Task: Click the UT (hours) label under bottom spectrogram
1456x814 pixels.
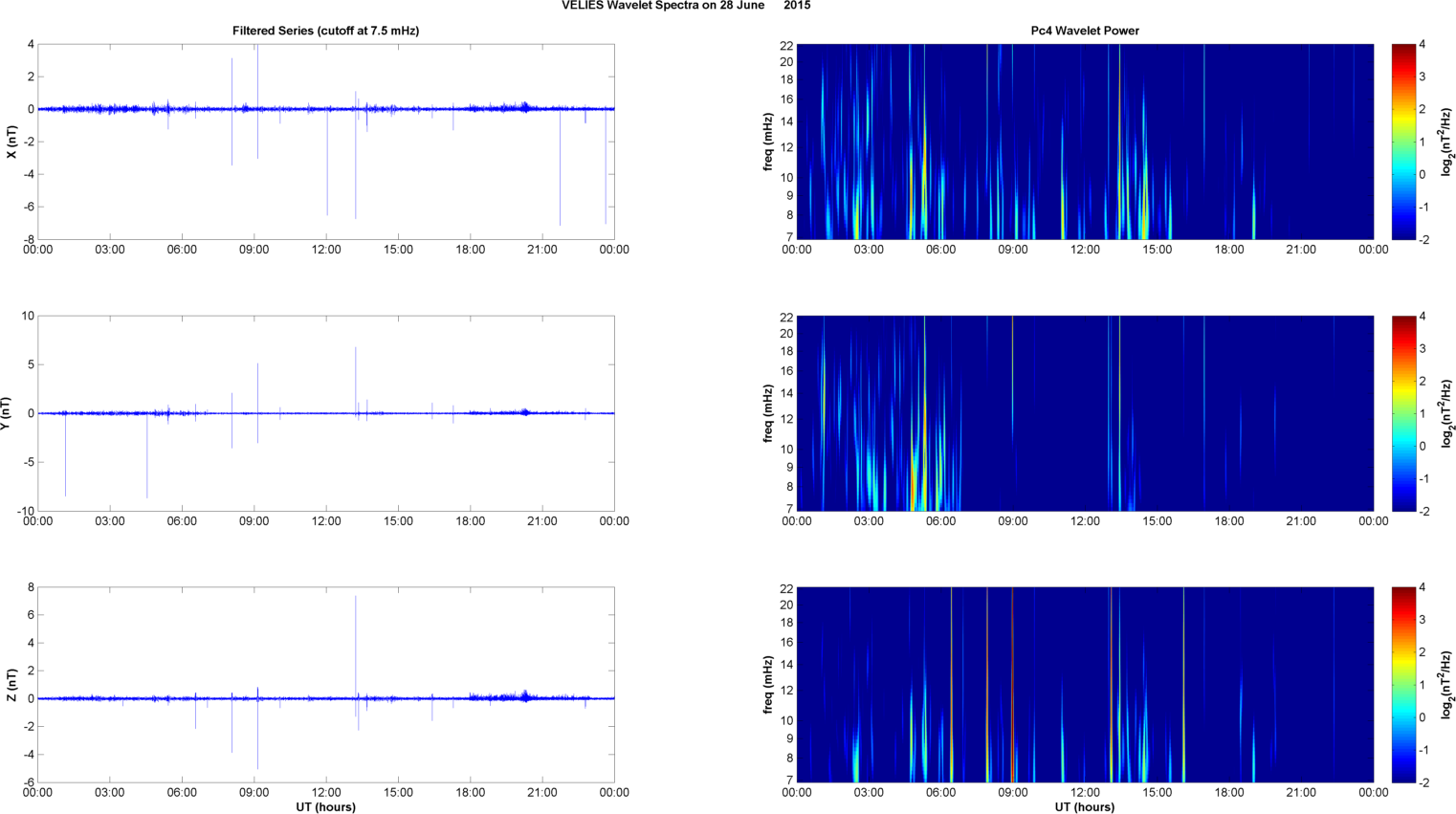Action: point(1084,807)
